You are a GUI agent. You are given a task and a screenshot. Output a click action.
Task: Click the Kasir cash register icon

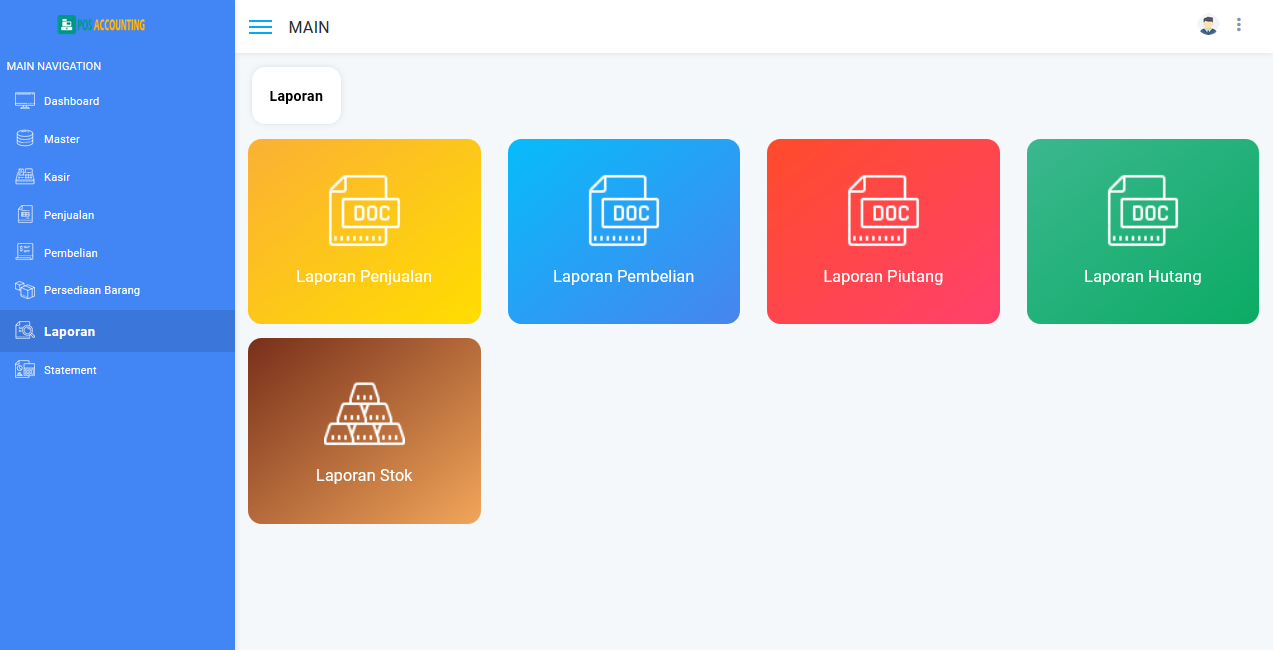click(24, 176)
